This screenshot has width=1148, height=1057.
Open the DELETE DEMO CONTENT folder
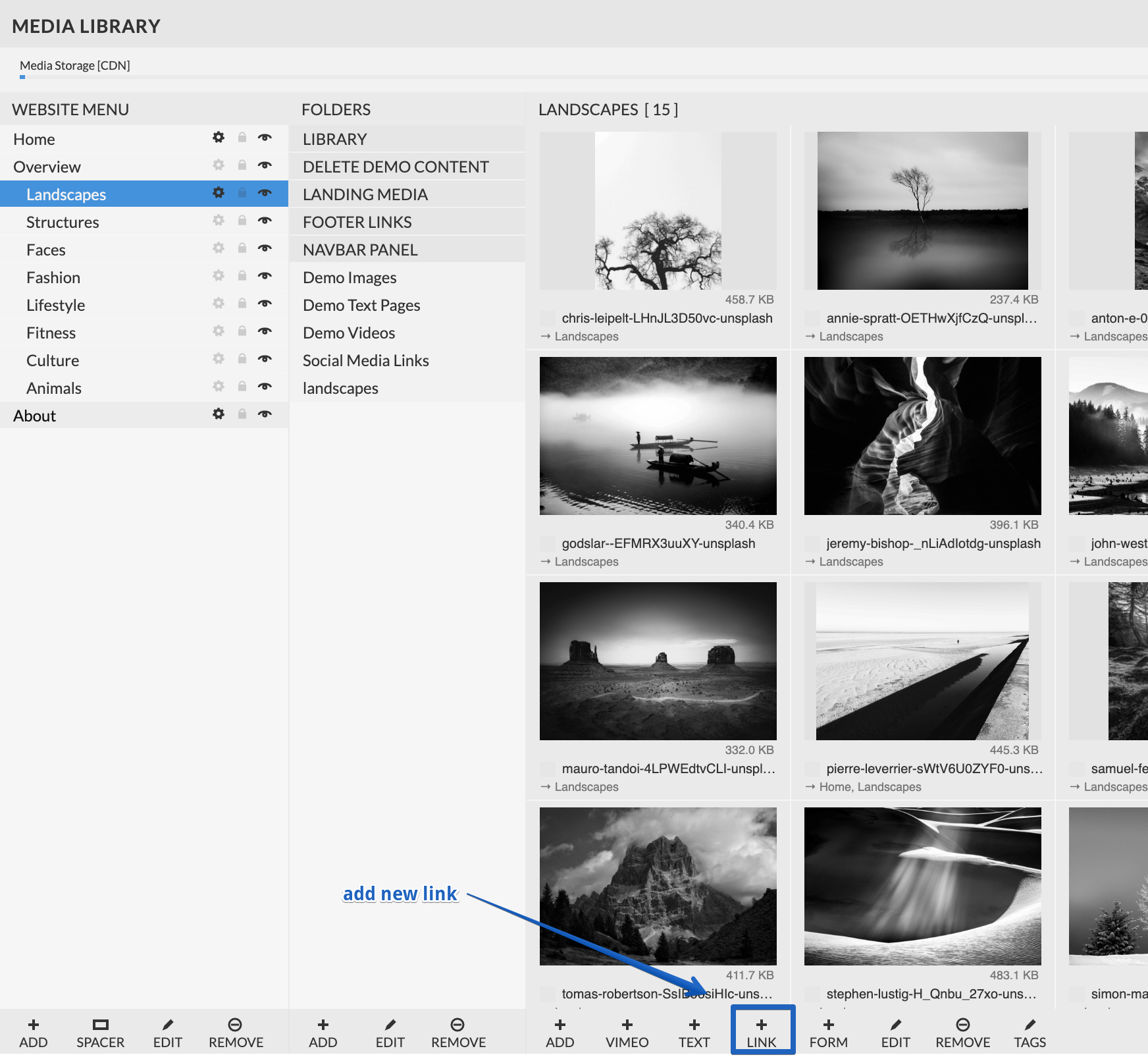pyautogui.click(x=407, y=167)
